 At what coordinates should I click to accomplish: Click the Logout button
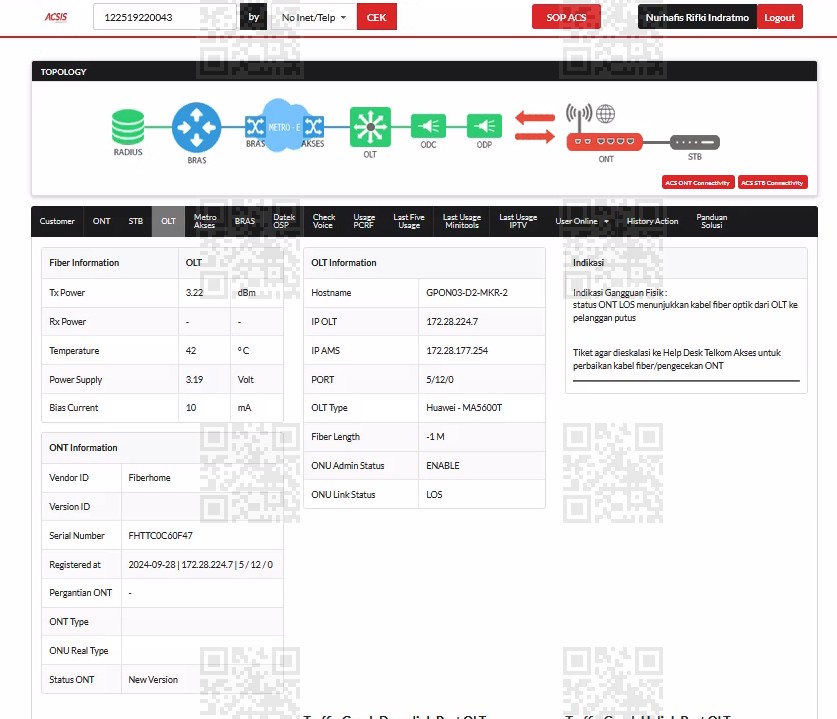click(779, 17)
